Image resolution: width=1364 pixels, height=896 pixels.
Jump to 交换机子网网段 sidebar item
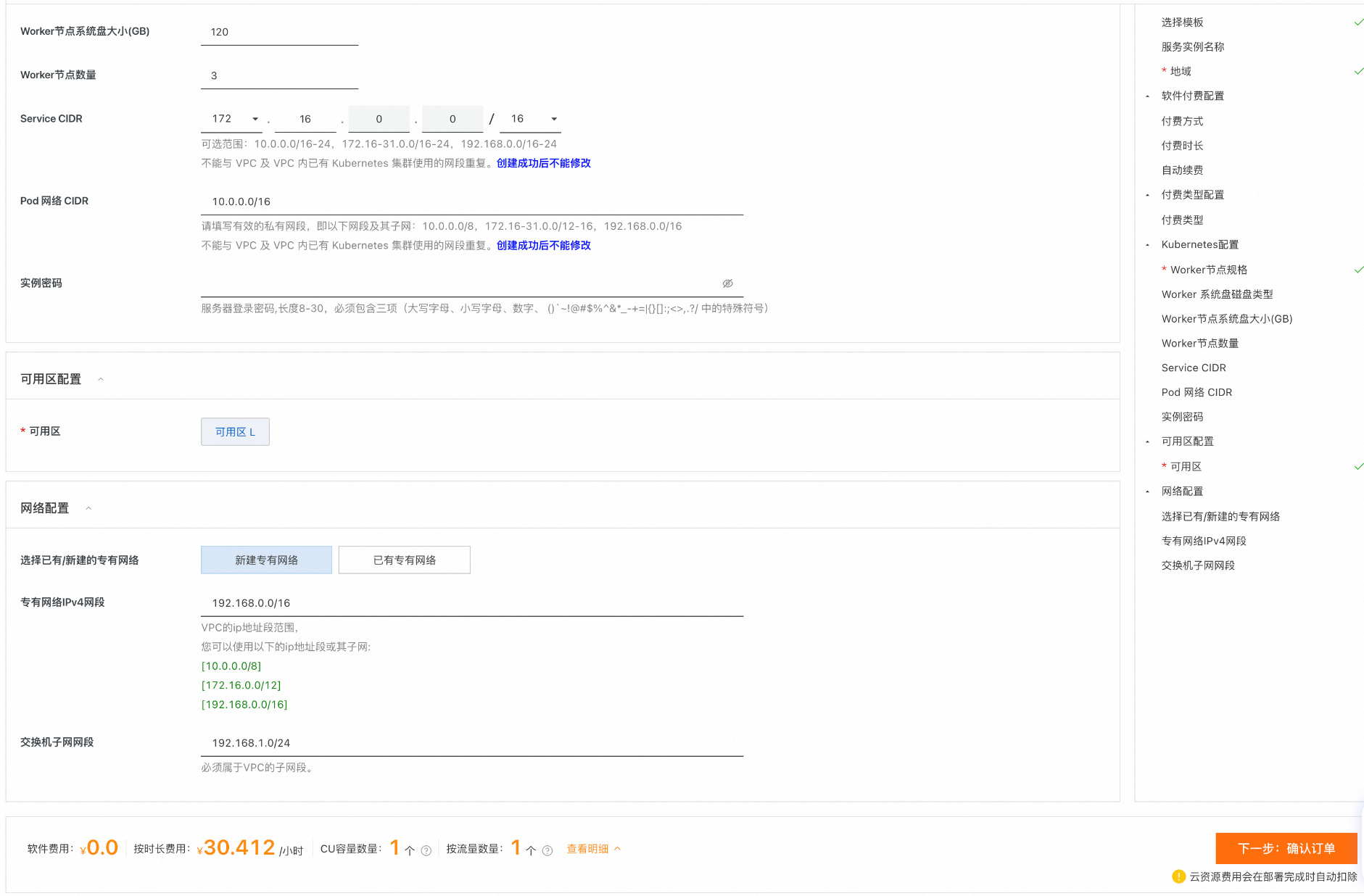click(x=1198, y=565)
